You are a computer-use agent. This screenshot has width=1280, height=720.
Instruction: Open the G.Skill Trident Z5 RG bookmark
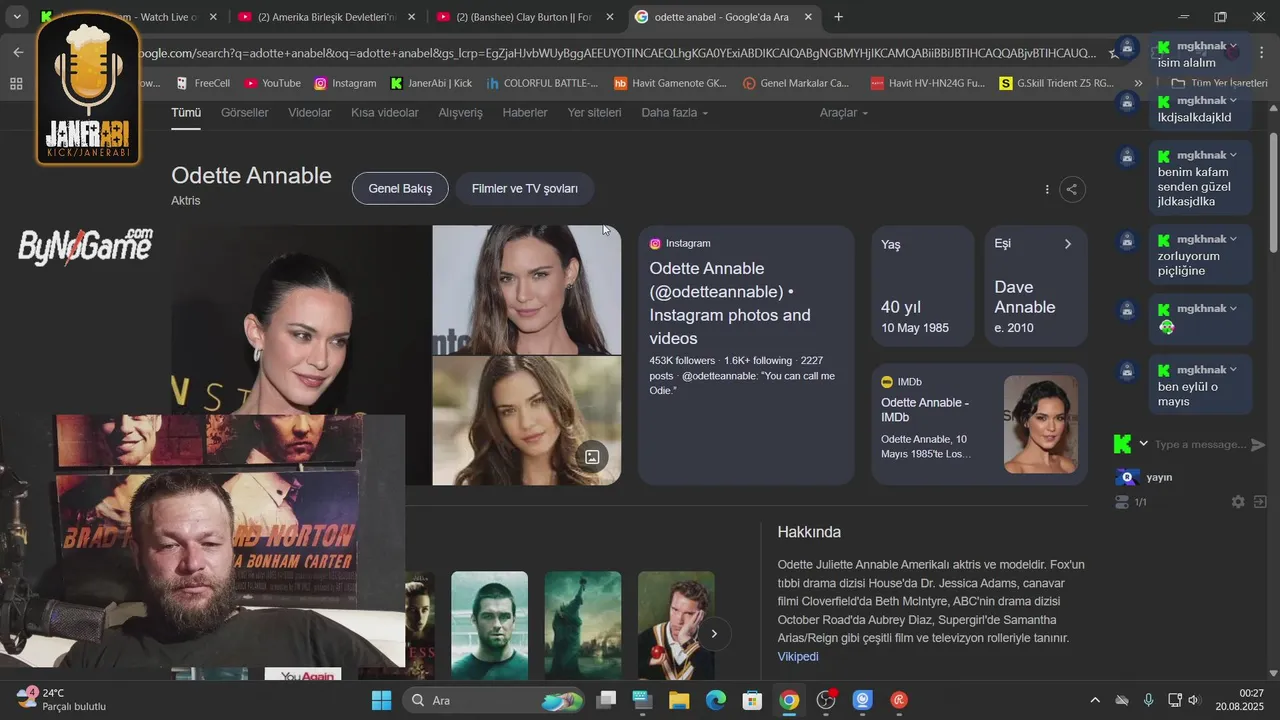[1056, 83]
